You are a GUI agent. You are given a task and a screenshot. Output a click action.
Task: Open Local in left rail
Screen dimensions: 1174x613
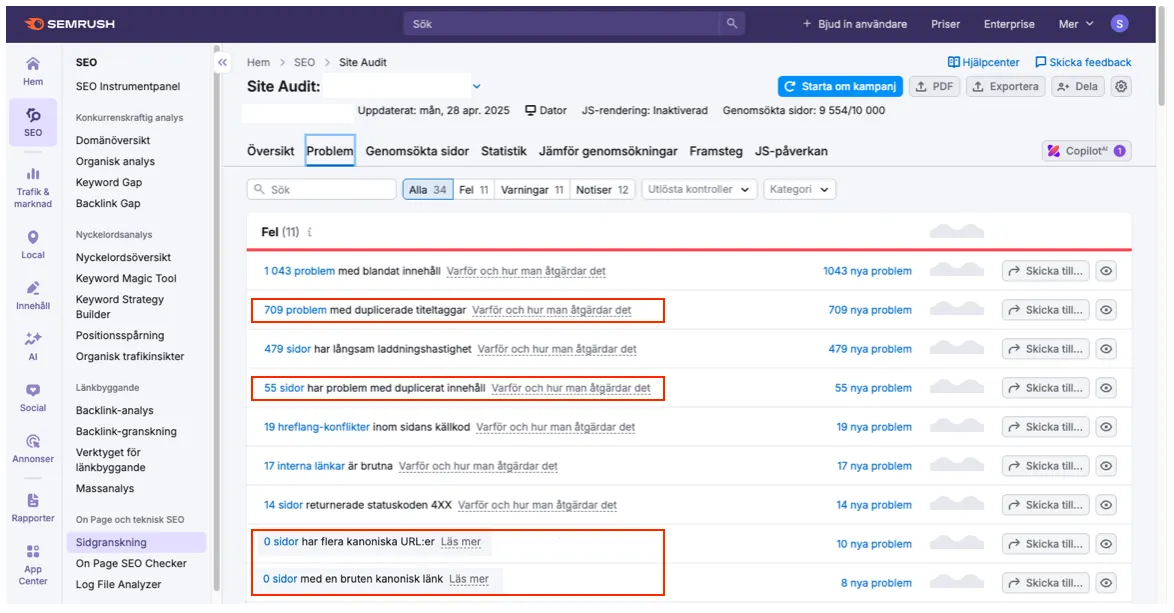point(33,245)
